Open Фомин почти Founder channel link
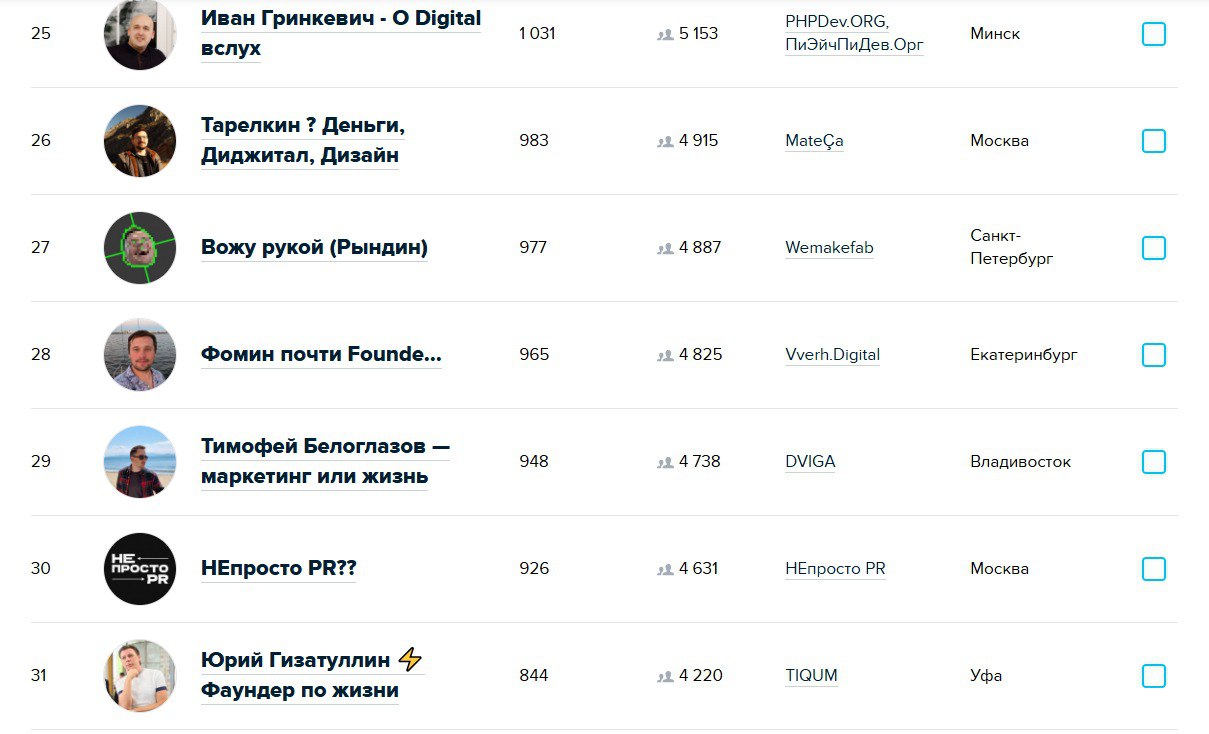Screen dimensions: 1209x734 (321, 354)
